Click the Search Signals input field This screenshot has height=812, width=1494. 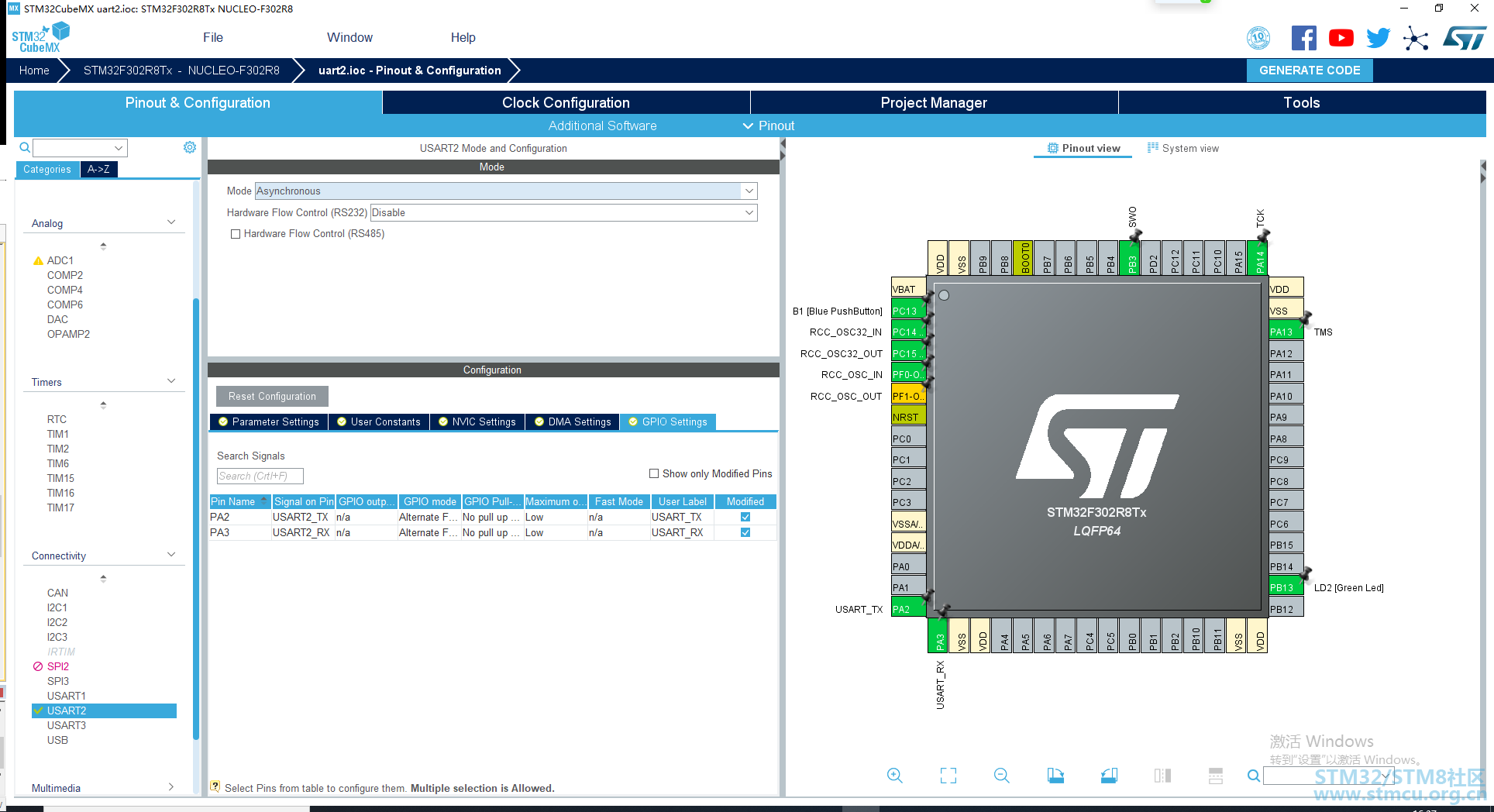[260, 476]
